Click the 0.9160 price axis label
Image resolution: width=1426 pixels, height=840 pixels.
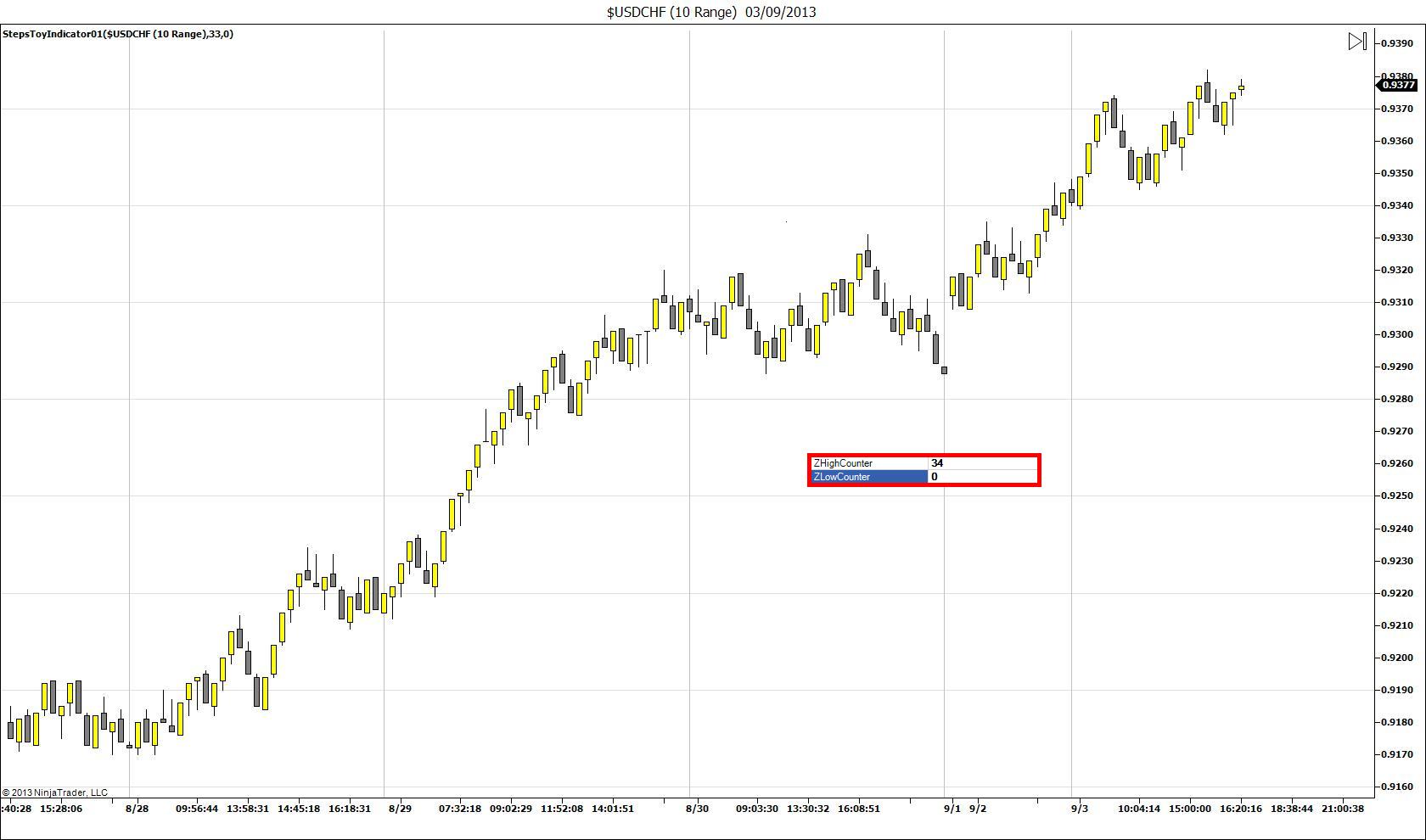tap(1397, 787)
